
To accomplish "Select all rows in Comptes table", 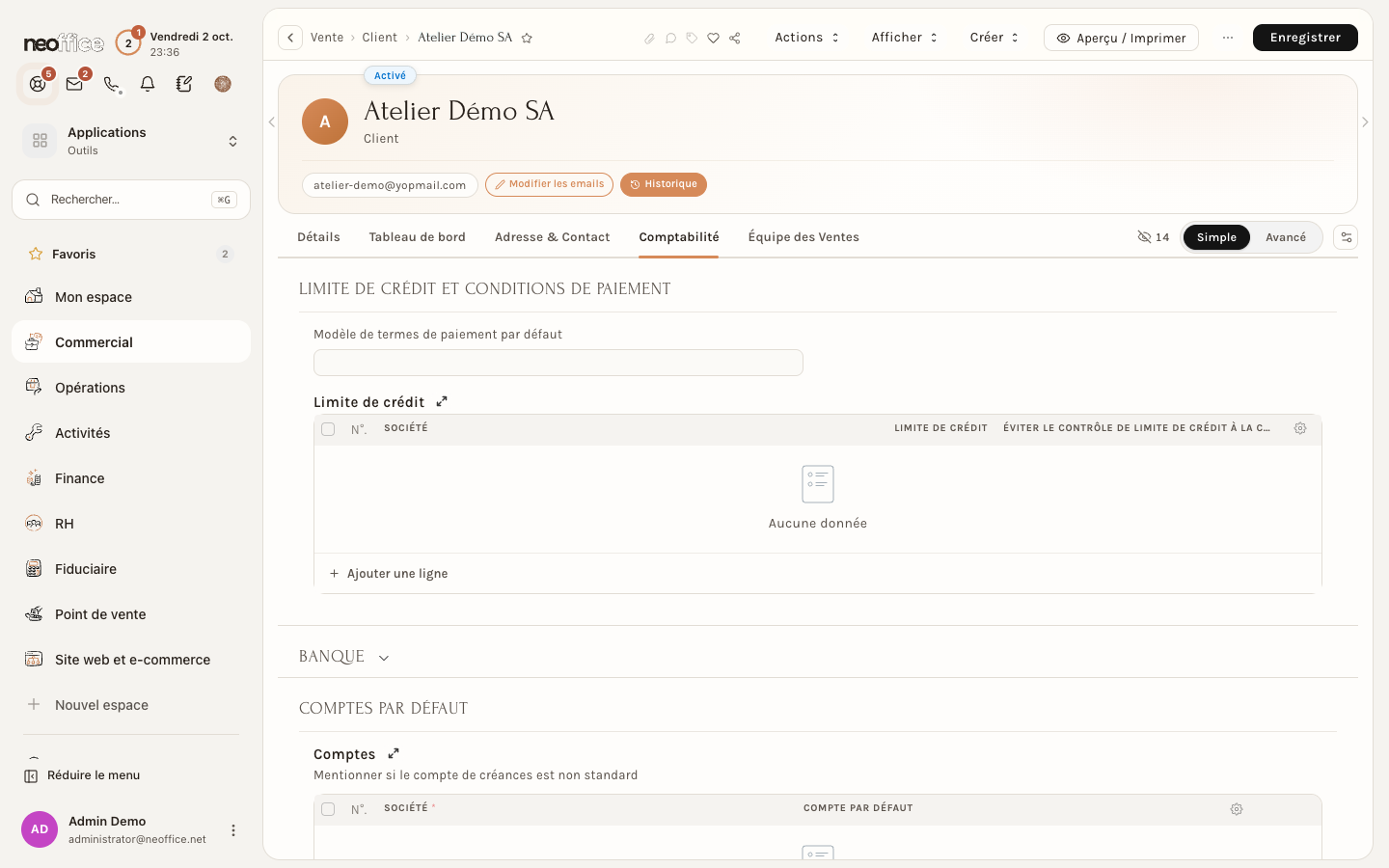I will [328, 809].
